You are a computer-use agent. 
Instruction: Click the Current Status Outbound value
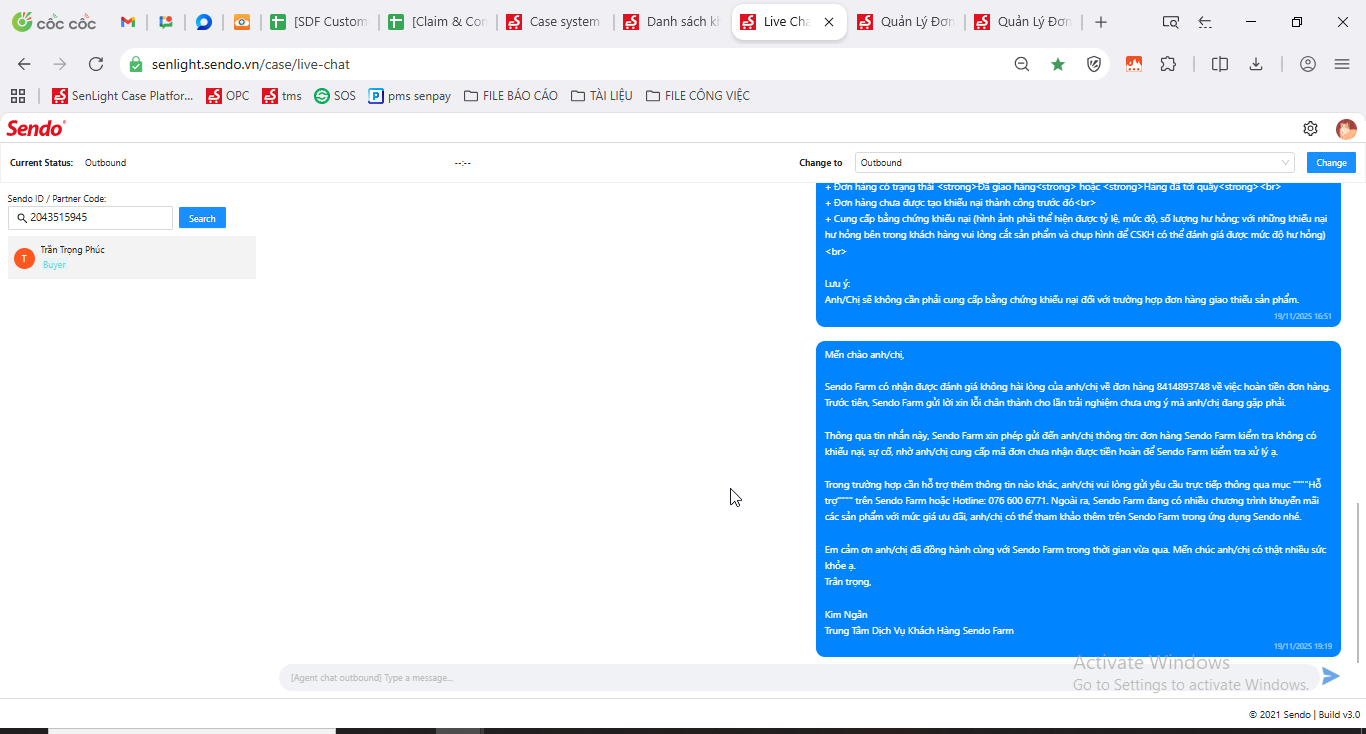tap(105, 163)
